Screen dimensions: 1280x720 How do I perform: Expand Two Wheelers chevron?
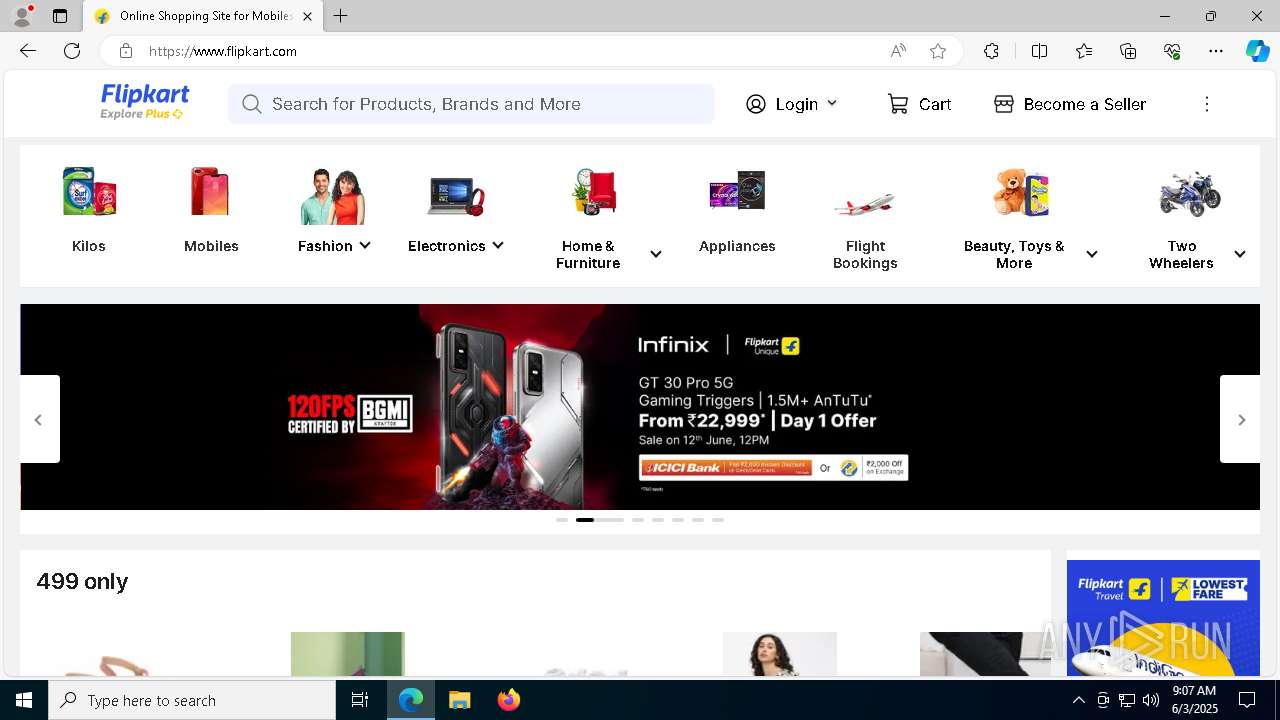point(1240,254)
